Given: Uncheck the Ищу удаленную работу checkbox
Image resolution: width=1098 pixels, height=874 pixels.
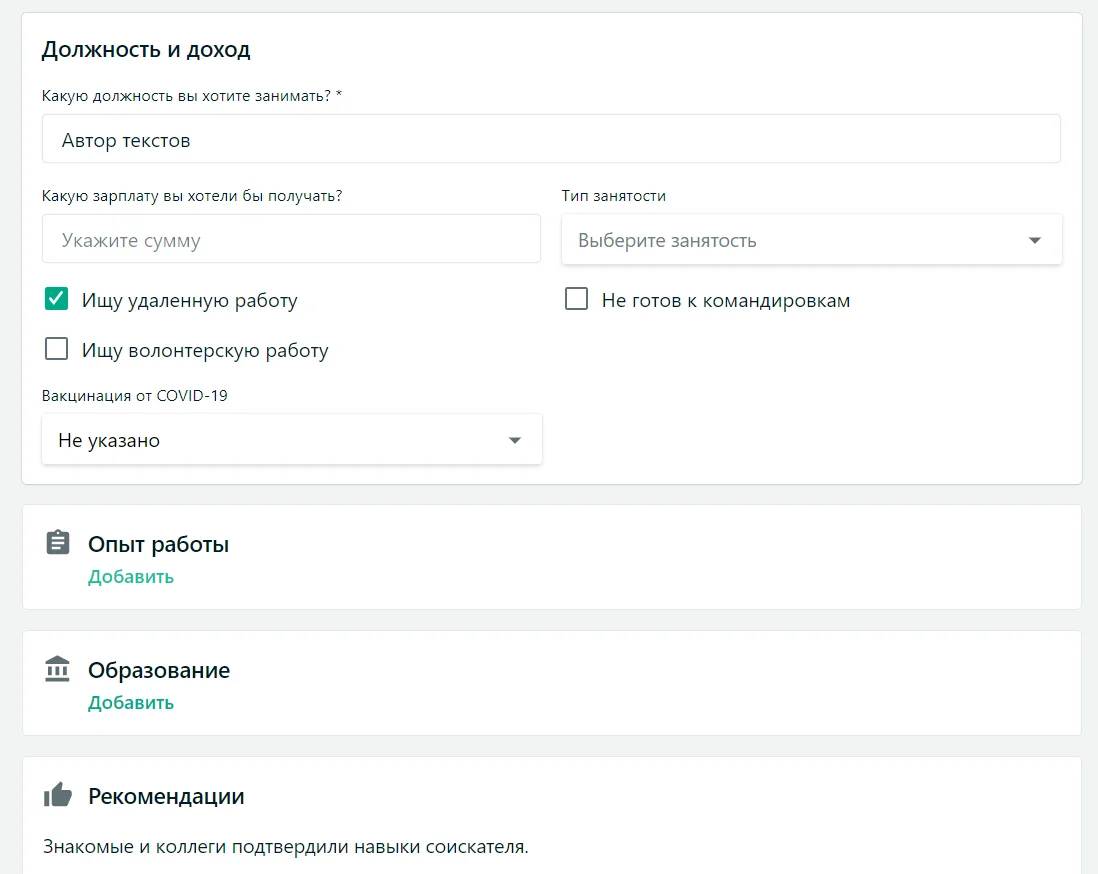Looking at the screenshot, I should click(x=57, y=299).
